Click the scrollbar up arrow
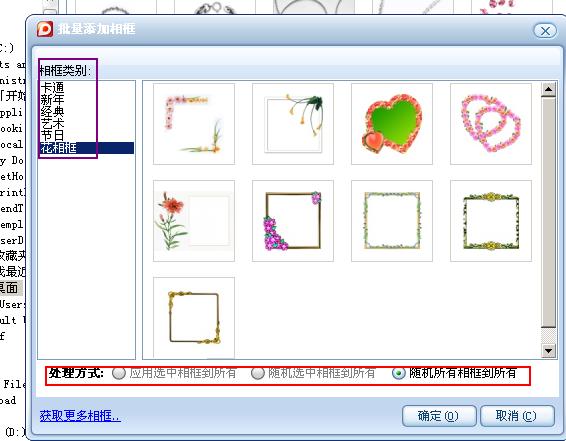The height and width of the screenshot is (441, 566). point(549,89)
